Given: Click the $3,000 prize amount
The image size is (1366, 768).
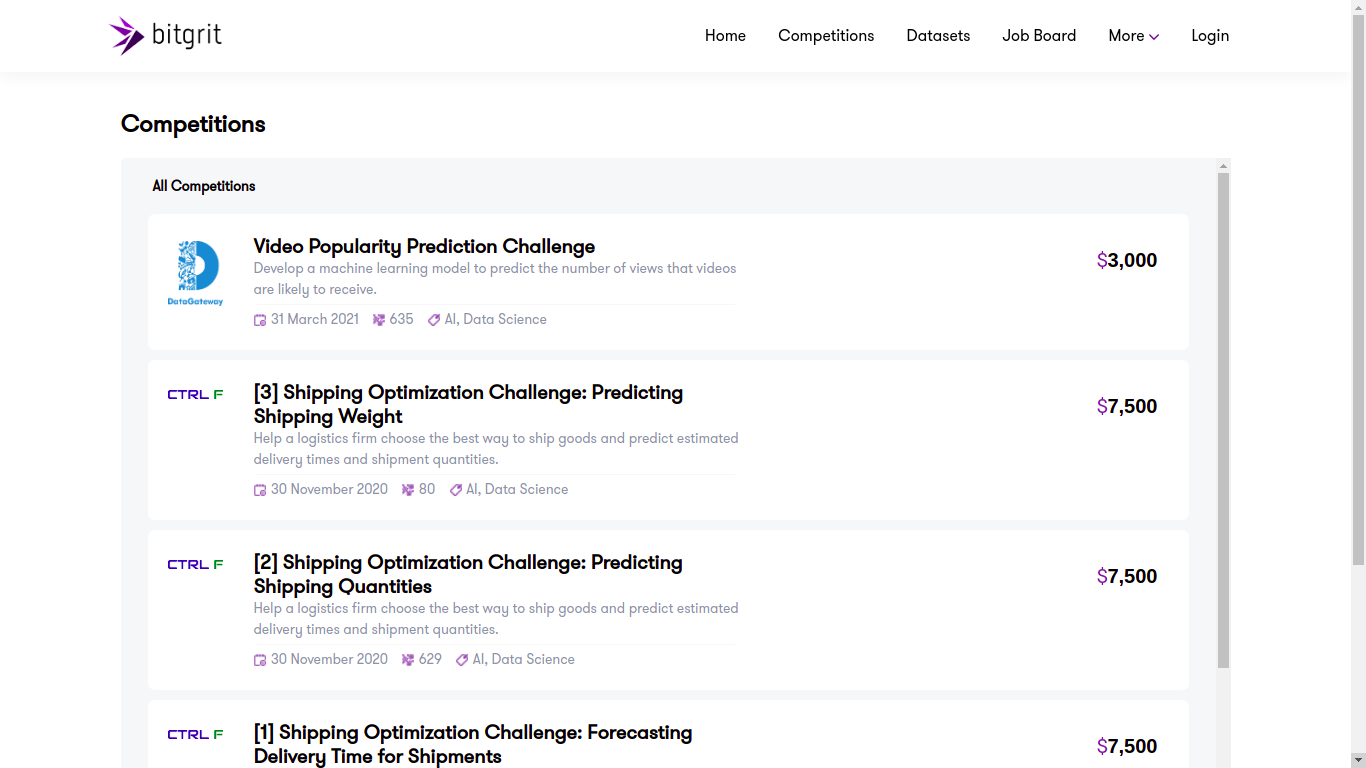Looking at the screenshot, I should tap(1127, 260).
